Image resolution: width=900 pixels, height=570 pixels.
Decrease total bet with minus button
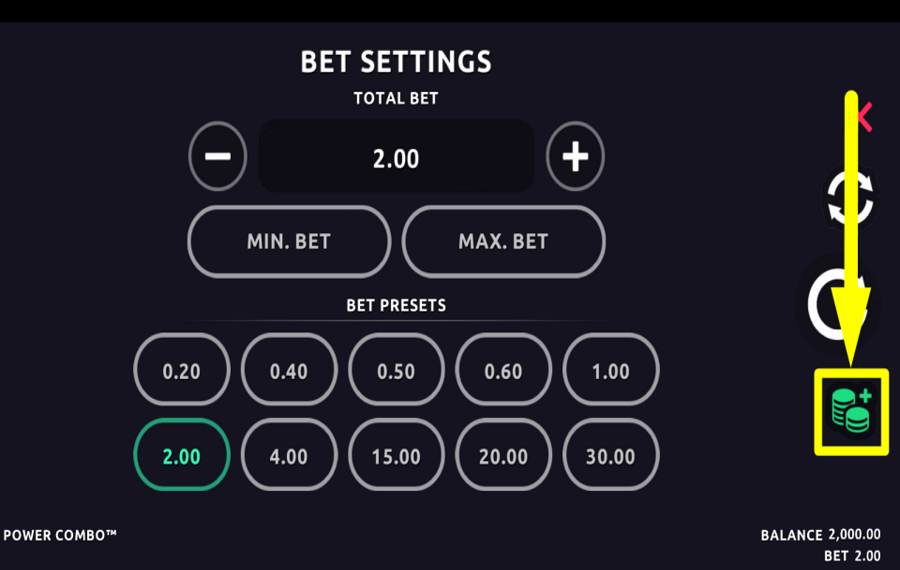pos(218,157)
